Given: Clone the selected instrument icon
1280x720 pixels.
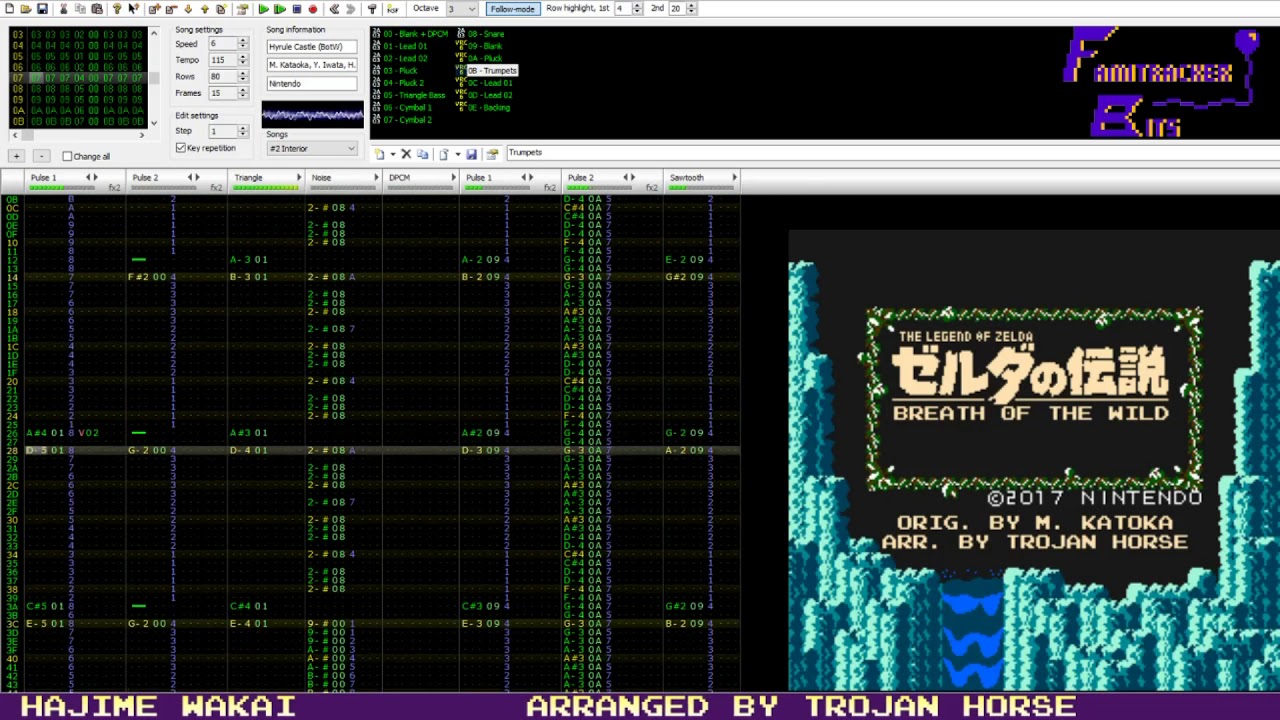Looking at the screenshot, I should tap(422, 154).
